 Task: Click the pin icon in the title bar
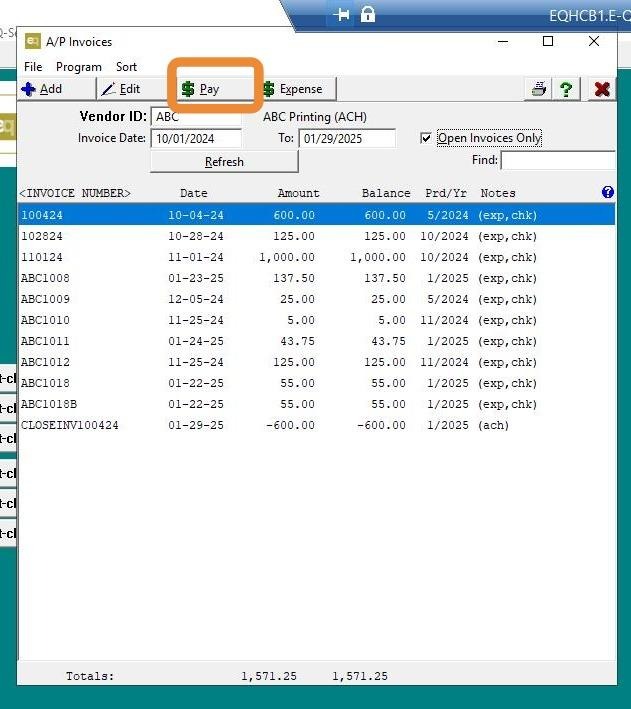341,15
